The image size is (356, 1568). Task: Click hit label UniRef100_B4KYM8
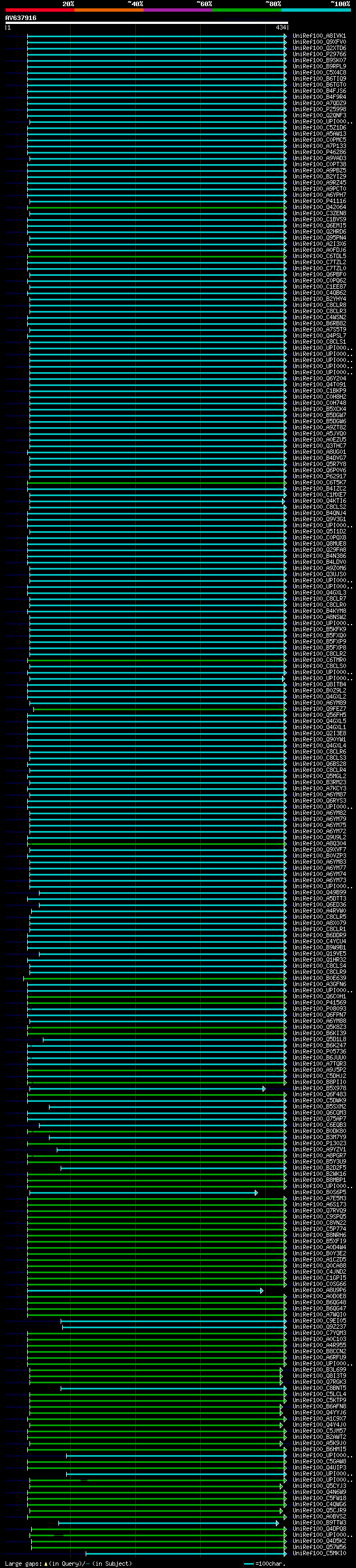[x=319, y=611]
